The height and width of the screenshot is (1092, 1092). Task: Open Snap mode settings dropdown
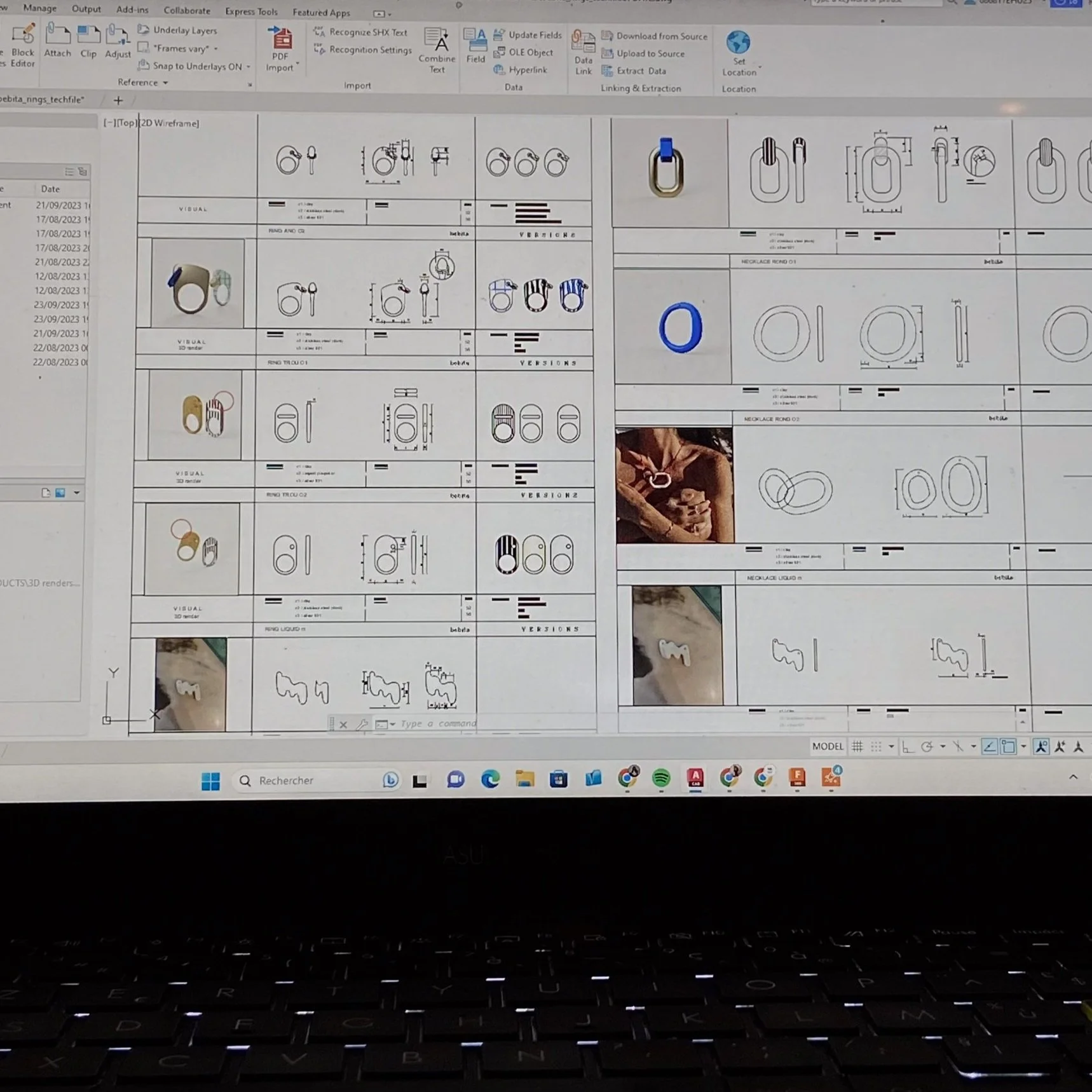click(x=891, y=747)
